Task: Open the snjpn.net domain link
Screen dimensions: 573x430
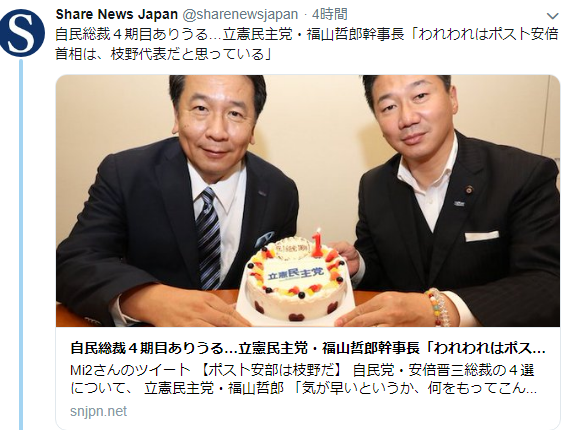Action: (x=98, y=411)
